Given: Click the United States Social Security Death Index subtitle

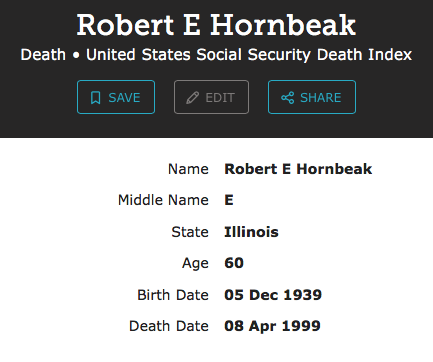Looking at the screenshot, I should click(249, 55).
